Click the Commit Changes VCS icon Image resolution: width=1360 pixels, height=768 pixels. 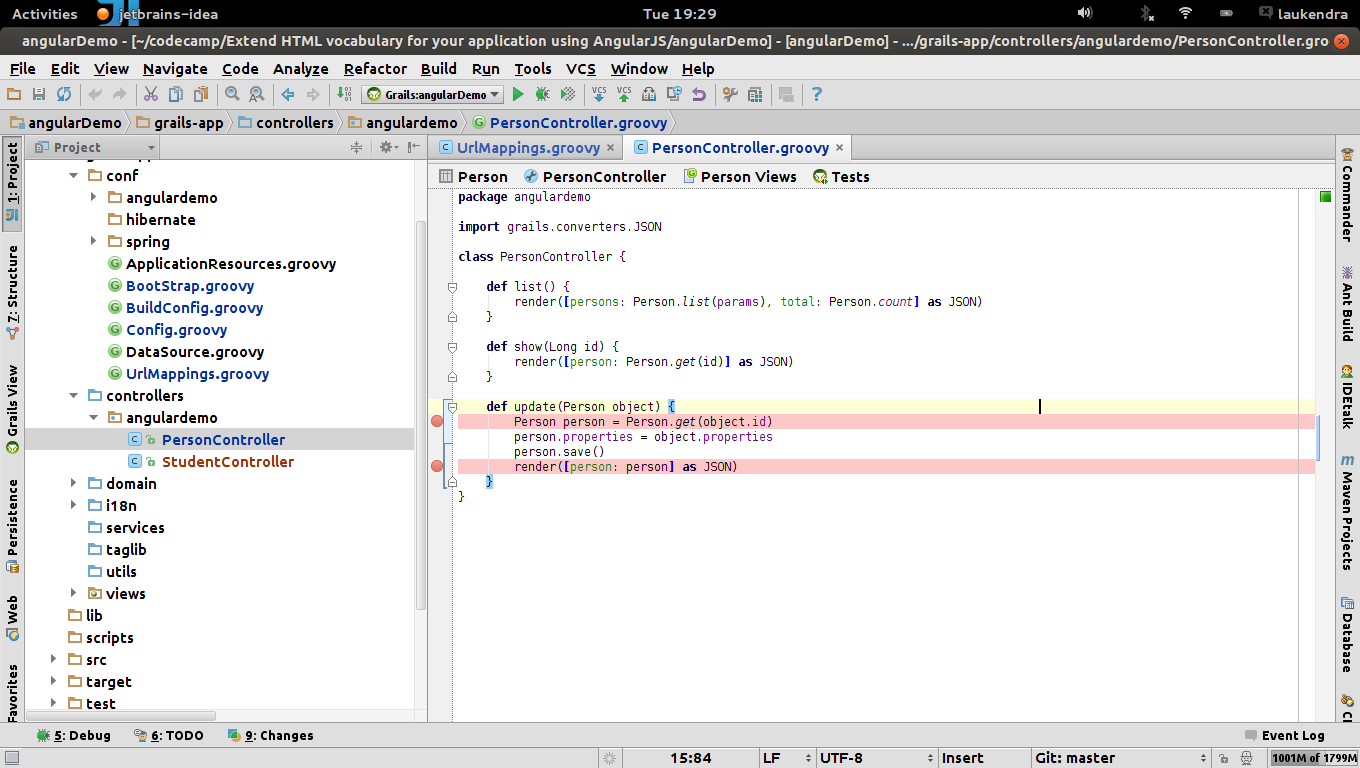click(624, 94)
